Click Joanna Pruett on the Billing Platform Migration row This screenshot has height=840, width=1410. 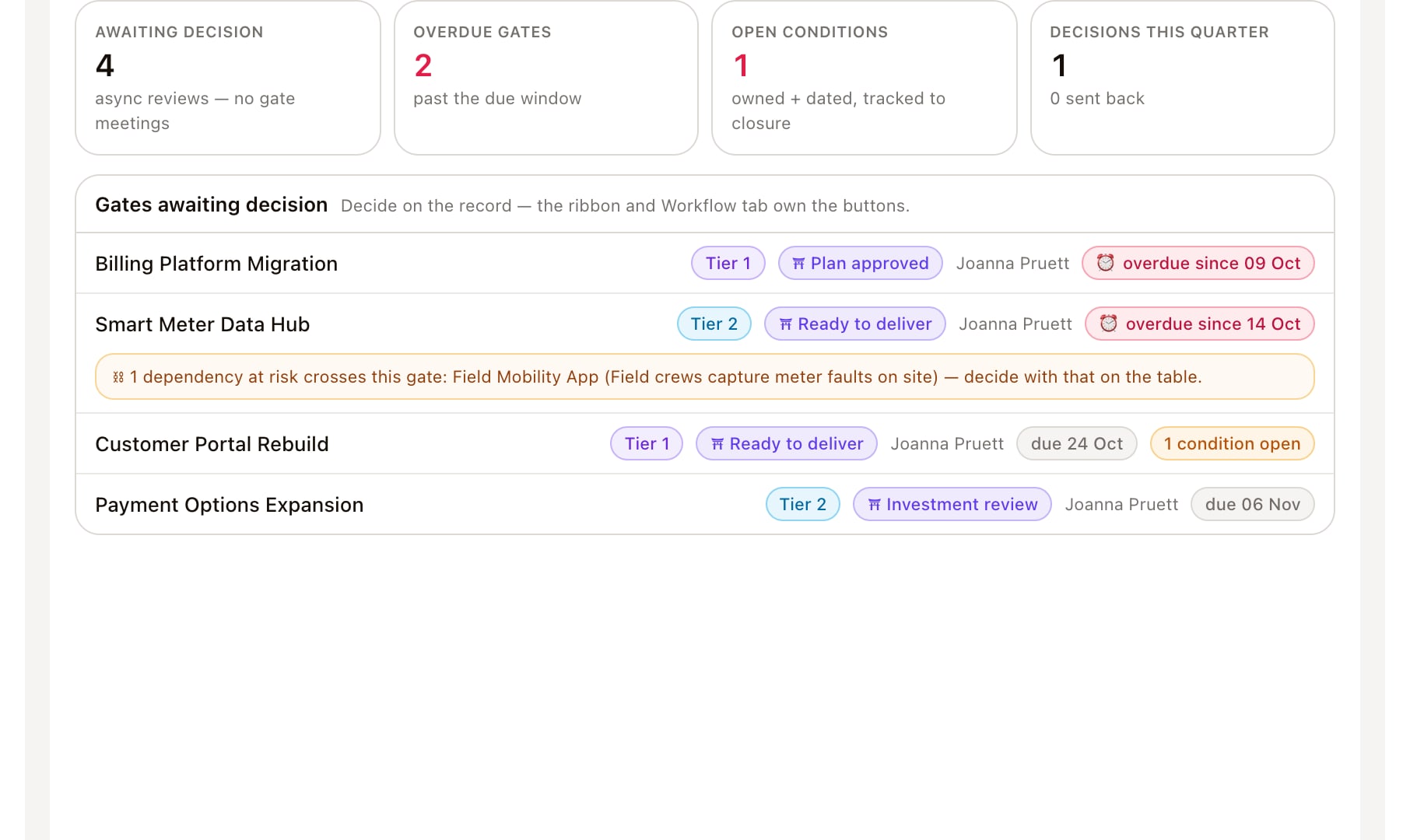[1012, 264]
